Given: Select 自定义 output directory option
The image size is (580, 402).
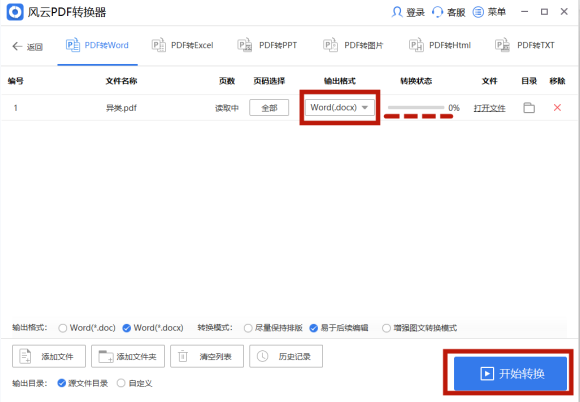Looking at the screenshot, I should (x=134, y=383).
